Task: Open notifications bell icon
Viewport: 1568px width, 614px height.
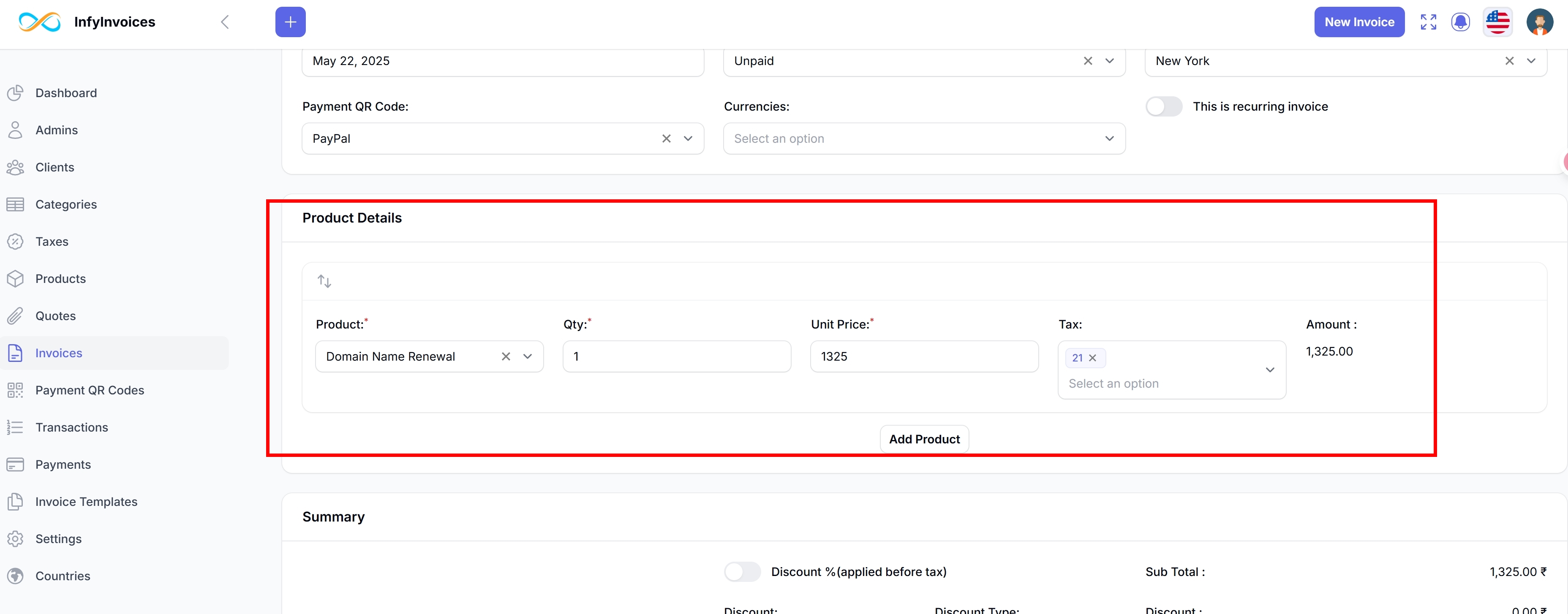Action: (1460, 22)
